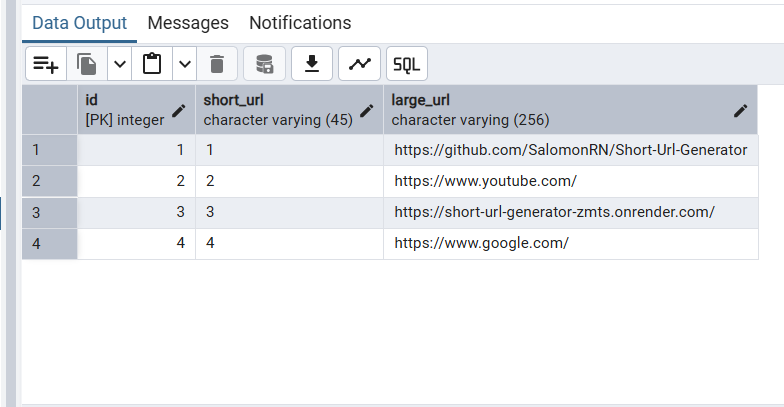The width and height of the screenshot is (784, 407).
Task: Expand the paste options dropdown arrow
Action: click(x=184, y=64)
